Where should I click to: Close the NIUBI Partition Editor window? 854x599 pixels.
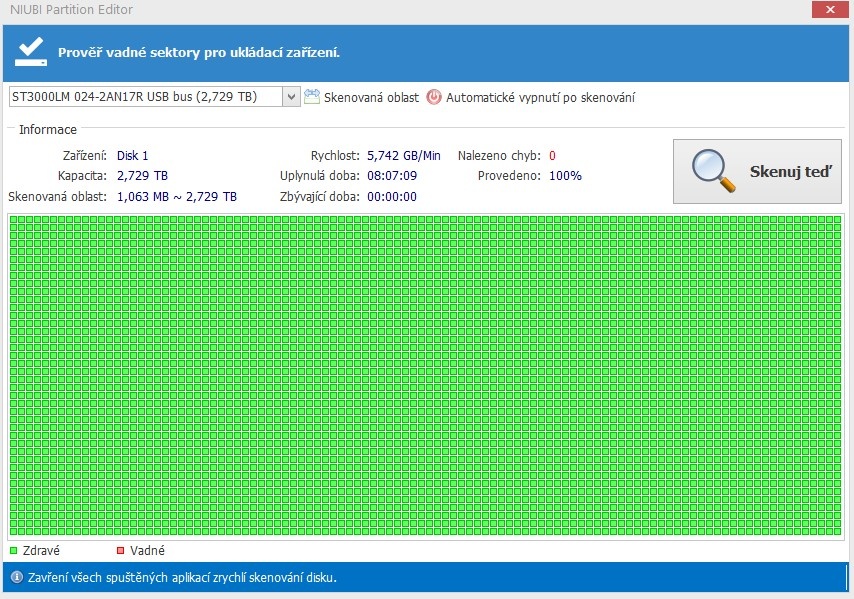click(828, 10)
